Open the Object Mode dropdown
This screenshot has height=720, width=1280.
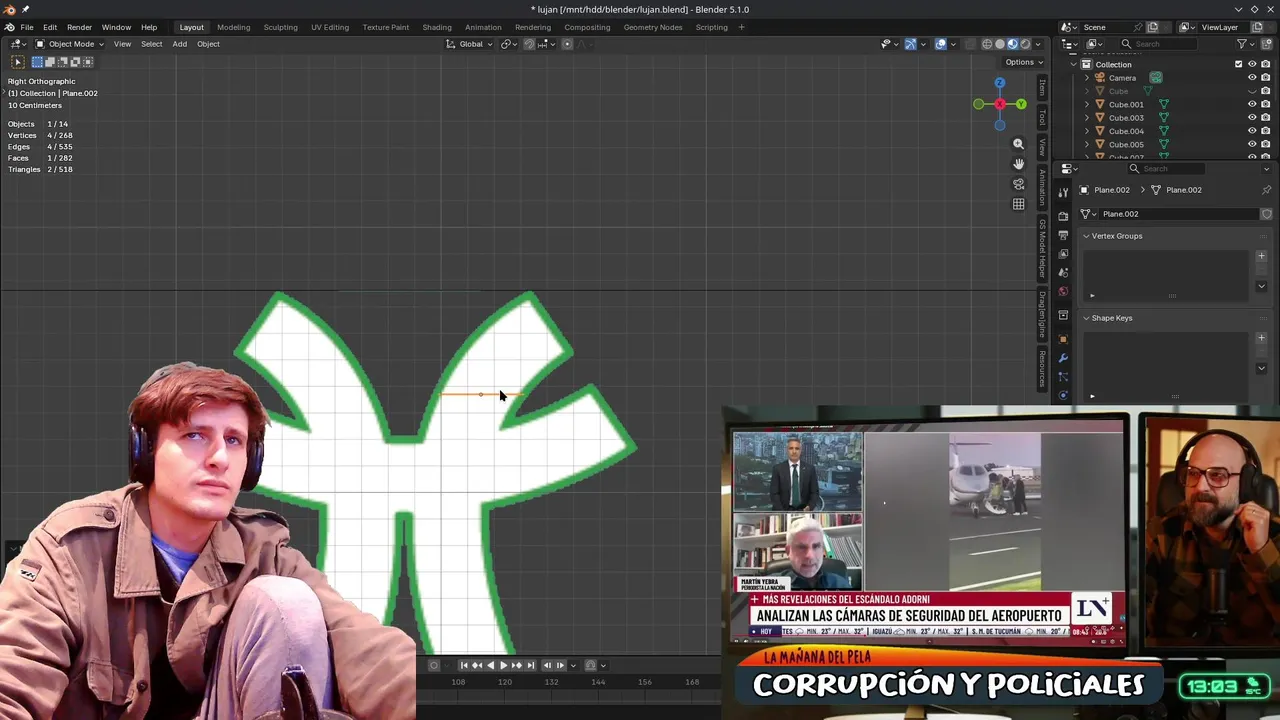click(70, 44)
